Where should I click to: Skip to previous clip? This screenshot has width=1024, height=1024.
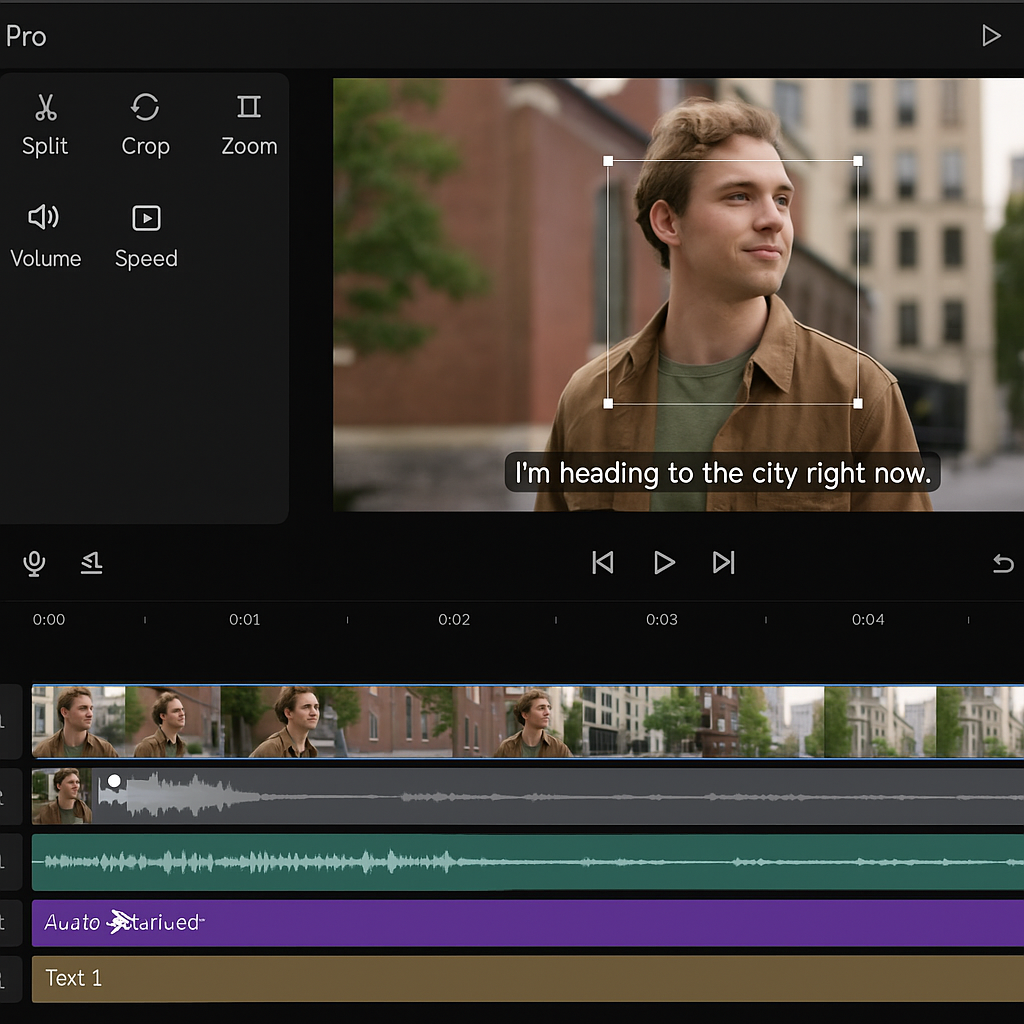pyautogui.click(x=602, y=562)
